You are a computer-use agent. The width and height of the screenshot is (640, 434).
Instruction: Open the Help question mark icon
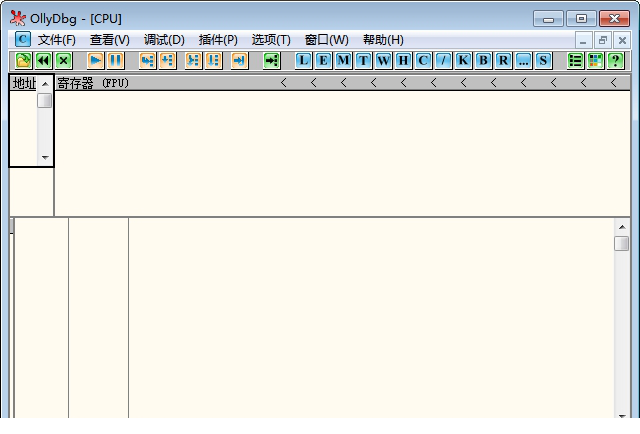[x=615, y=61]
